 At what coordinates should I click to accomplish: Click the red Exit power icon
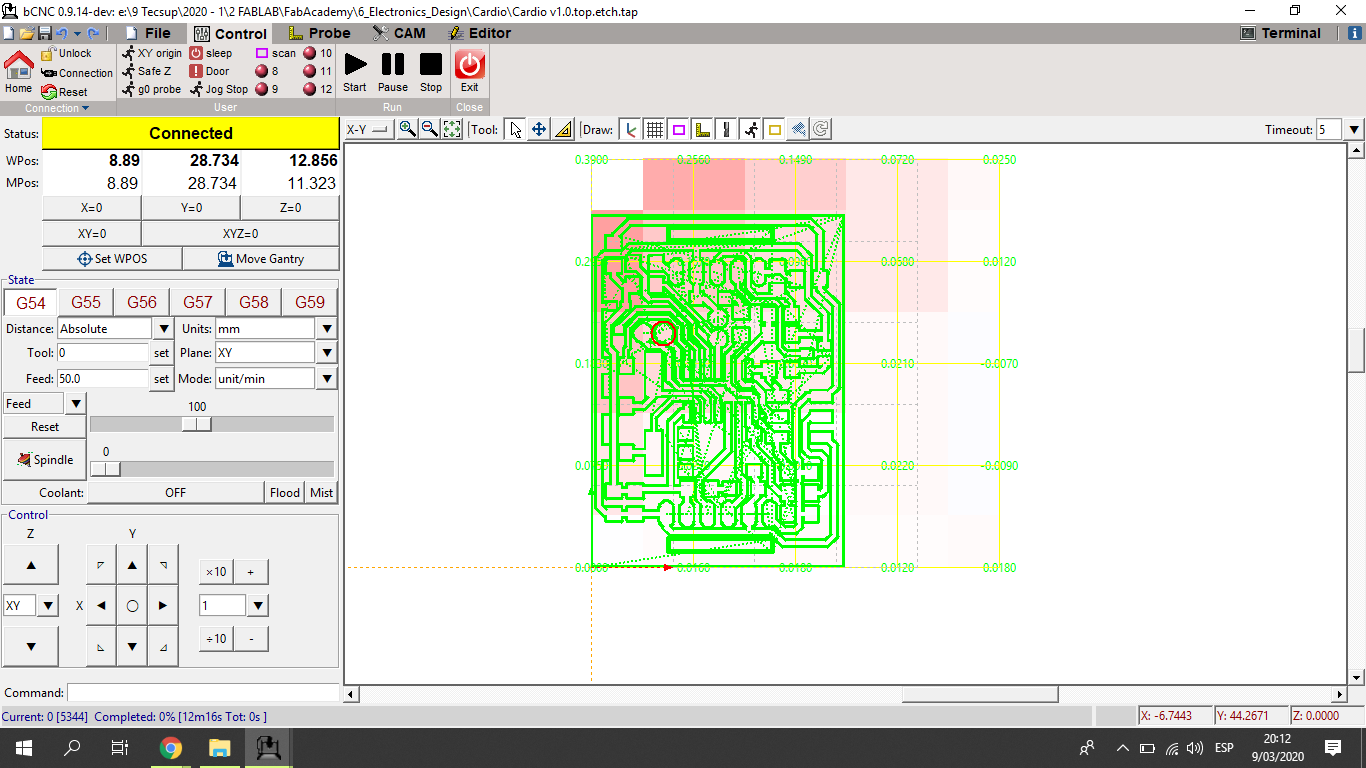pyautogui.click(x=470, y=64)
